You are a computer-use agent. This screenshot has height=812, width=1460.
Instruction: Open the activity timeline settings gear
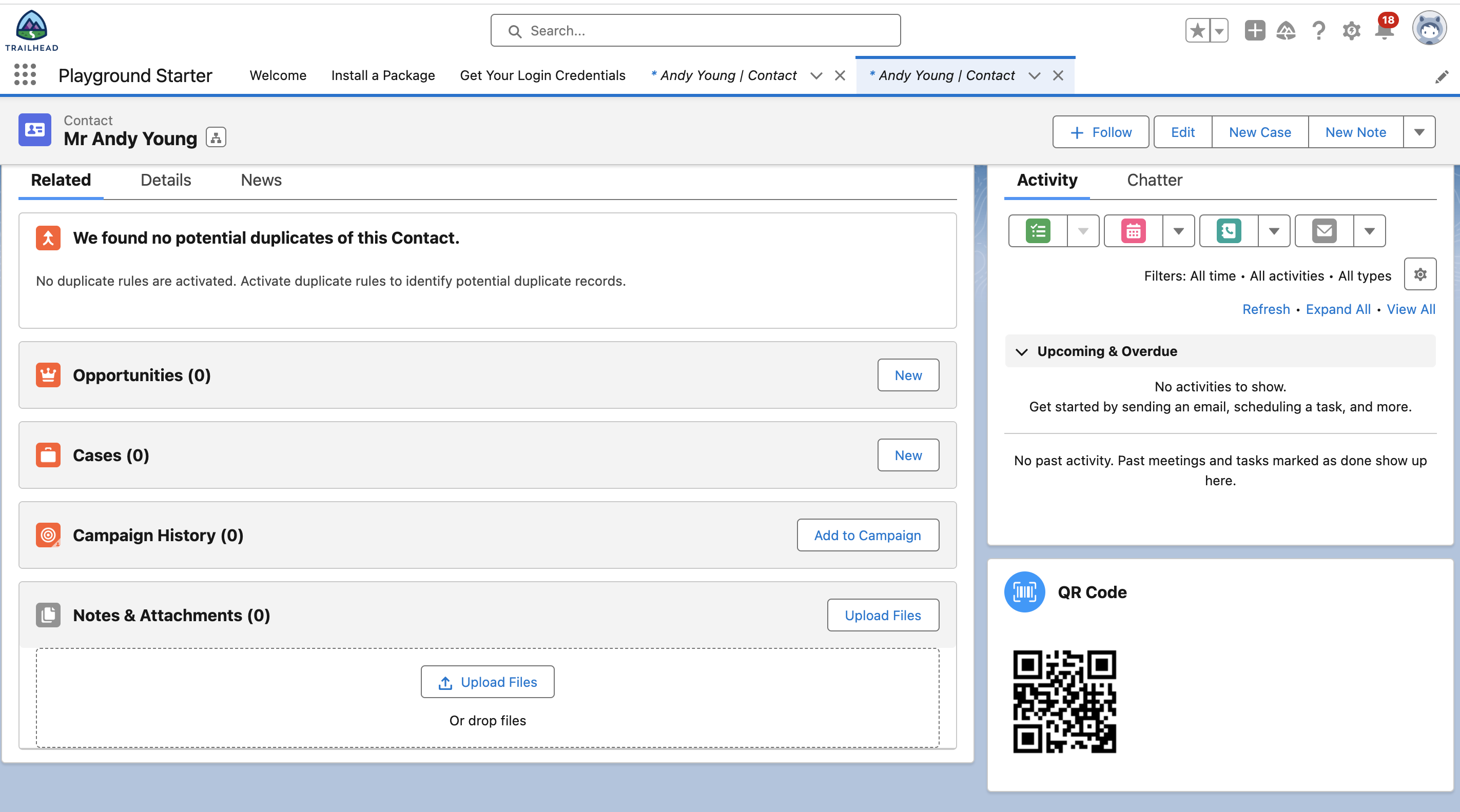(x=1420, y=274)
